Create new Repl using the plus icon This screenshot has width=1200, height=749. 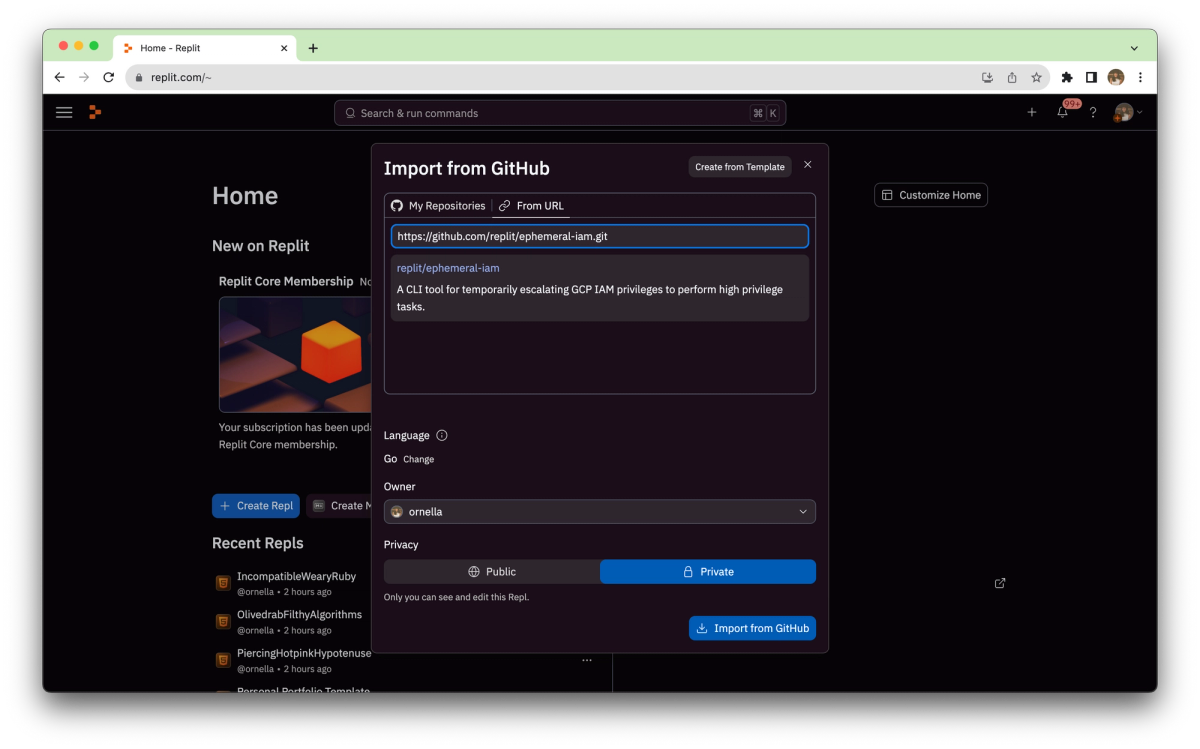coord(1032,112)
